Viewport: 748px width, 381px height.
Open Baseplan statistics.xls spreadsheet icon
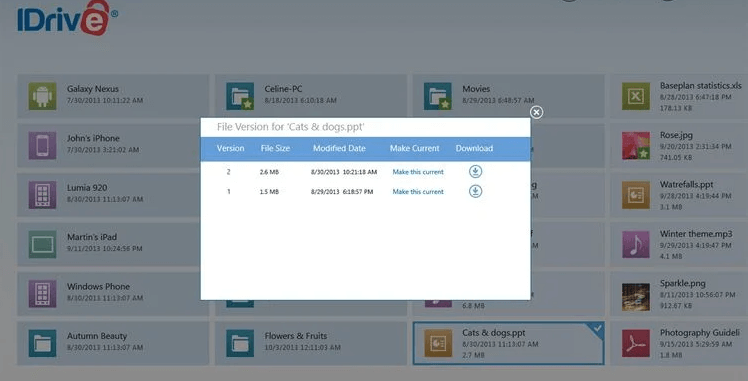tap(636, 96)
